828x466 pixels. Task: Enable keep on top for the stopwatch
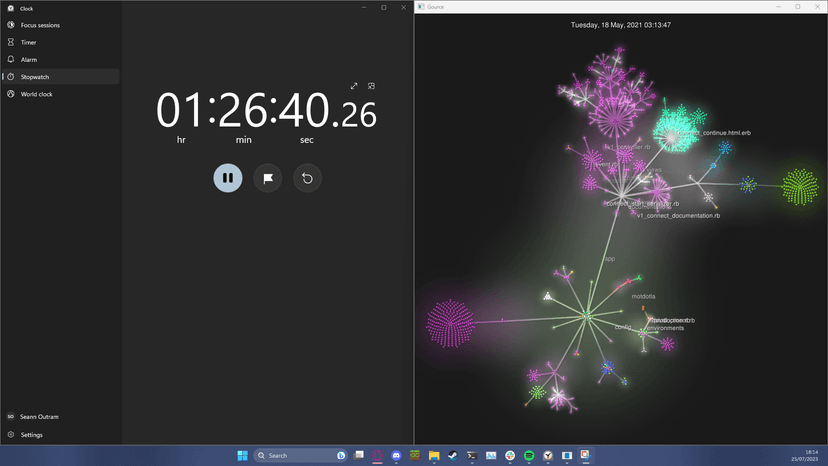(371, 86)
